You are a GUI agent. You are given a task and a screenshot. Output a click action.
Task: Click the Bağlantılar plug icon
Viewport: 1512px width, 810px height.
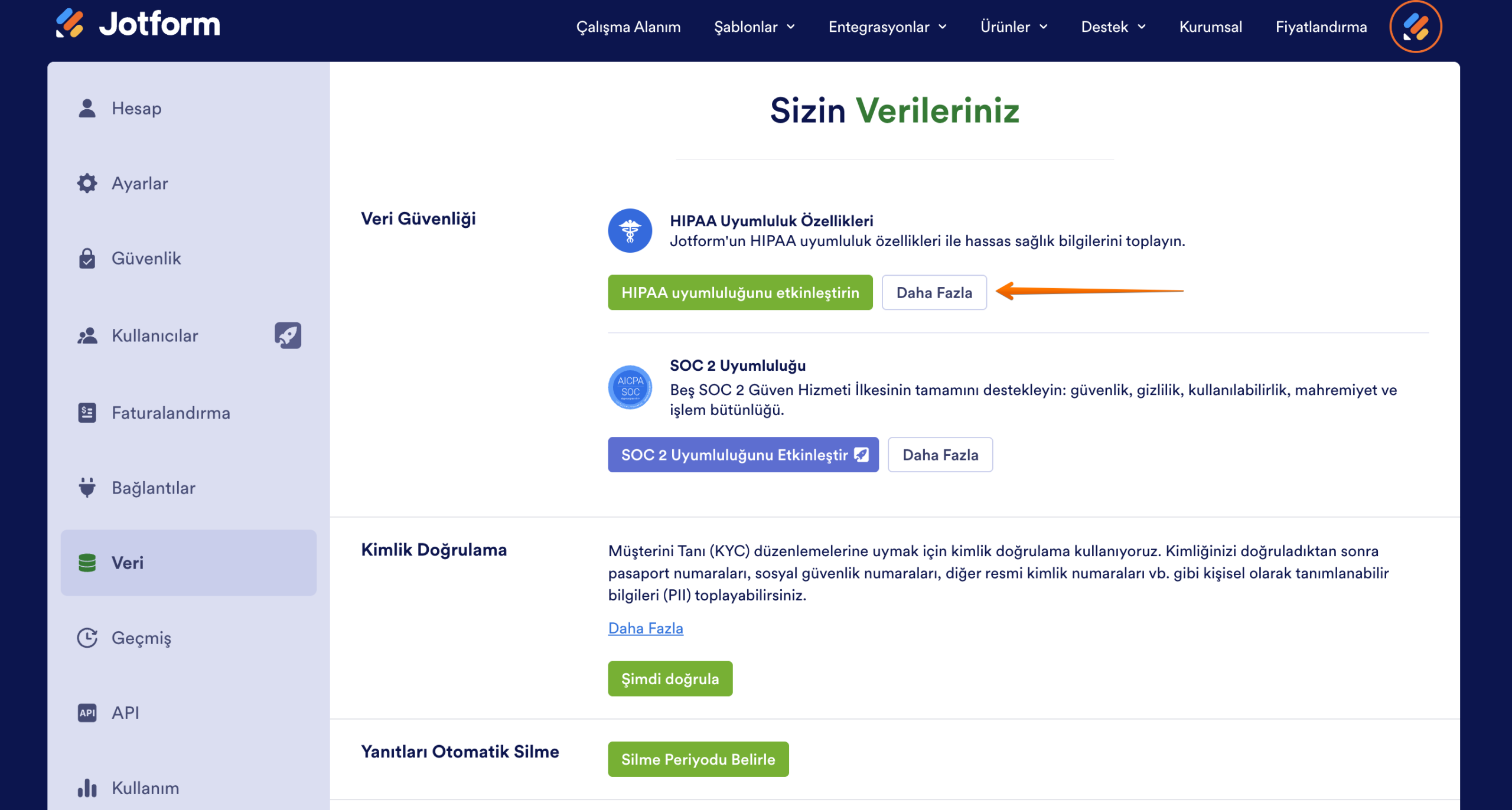pyautogui.click(x=87, y=488)
